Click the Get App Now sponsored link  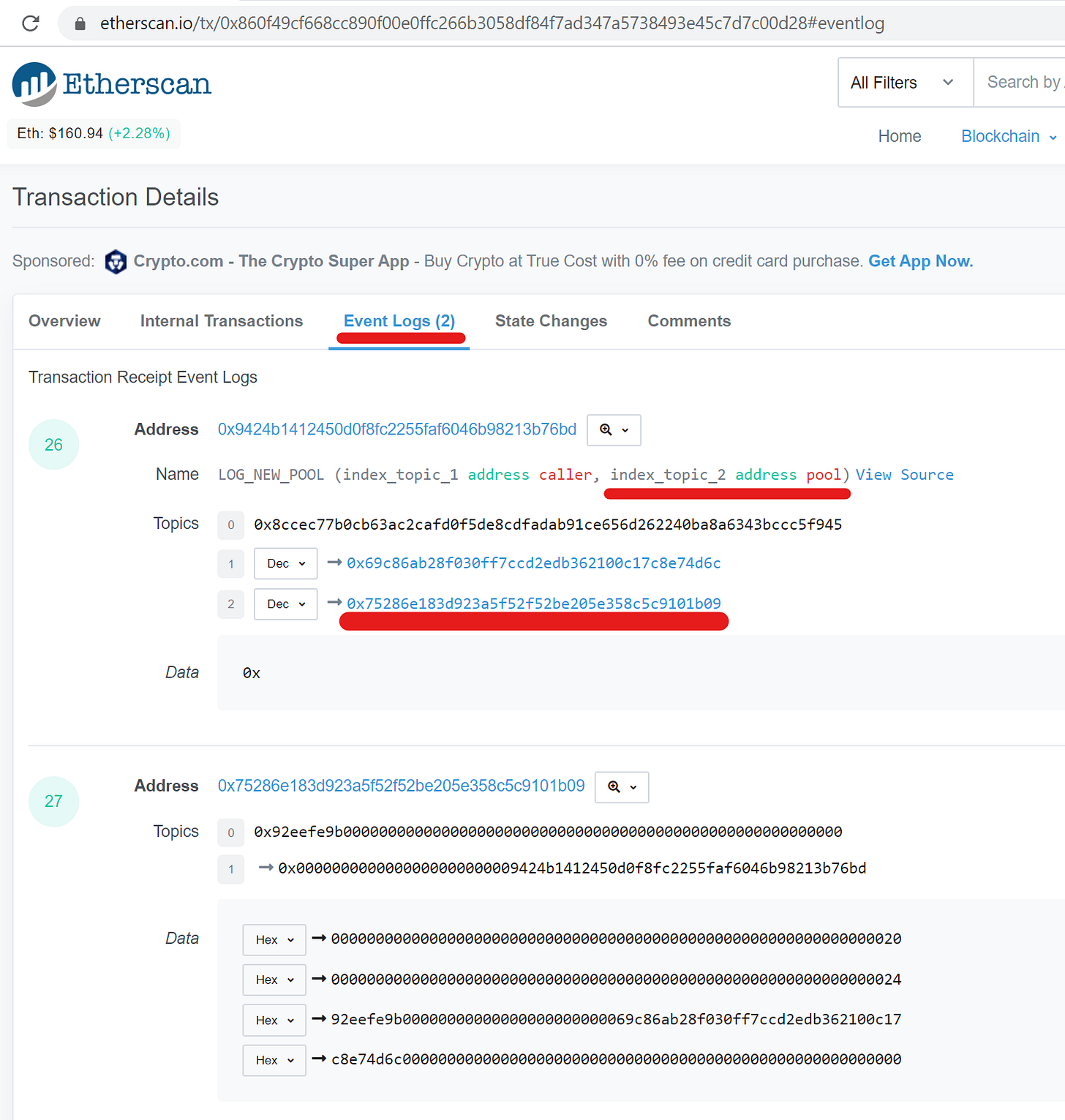pos(920,261)
